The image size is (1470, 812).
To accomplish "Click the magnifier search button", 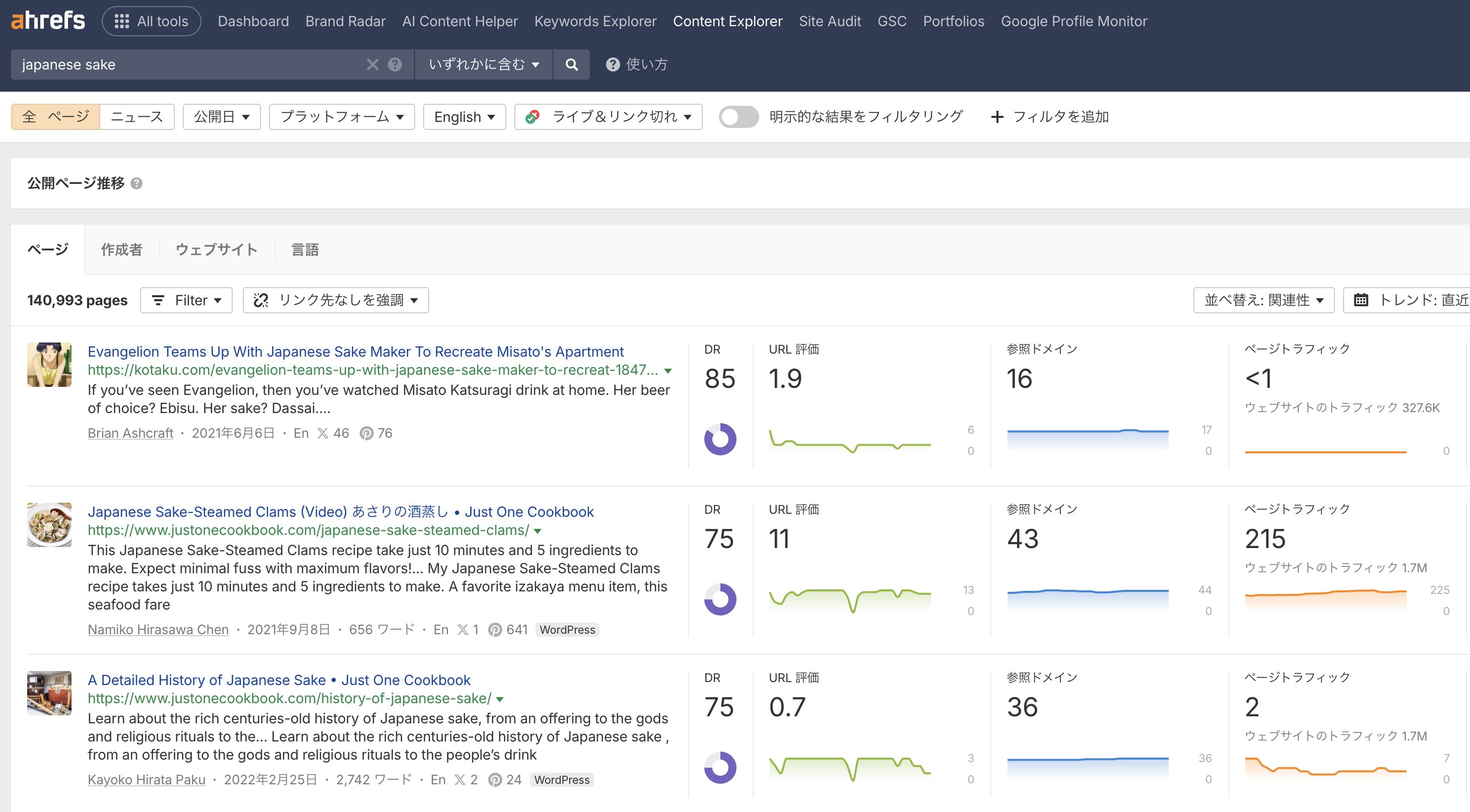I will (x=571, y=64).
